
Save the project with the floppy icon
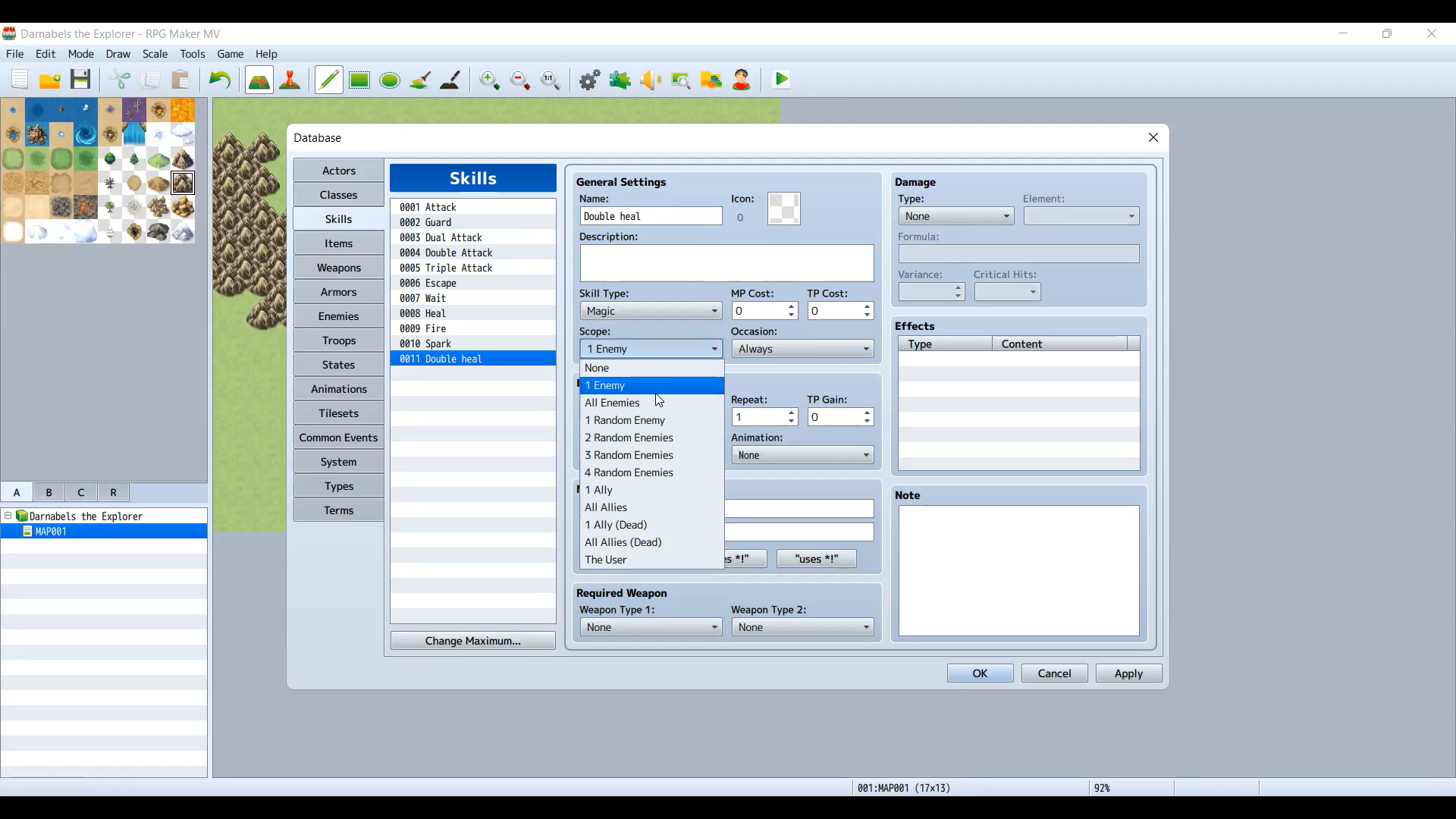[x=80, y=80]
